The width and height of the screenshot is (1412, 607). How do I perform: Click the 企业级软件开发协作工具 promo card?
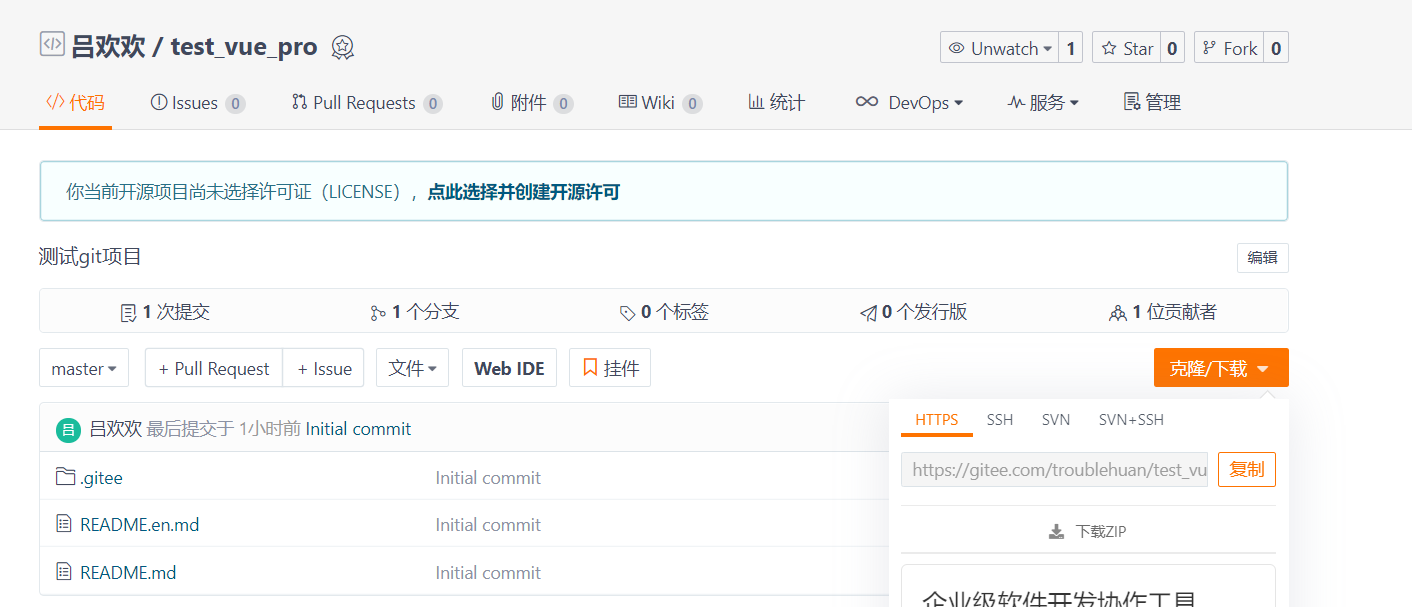[x=1088, y=586]
